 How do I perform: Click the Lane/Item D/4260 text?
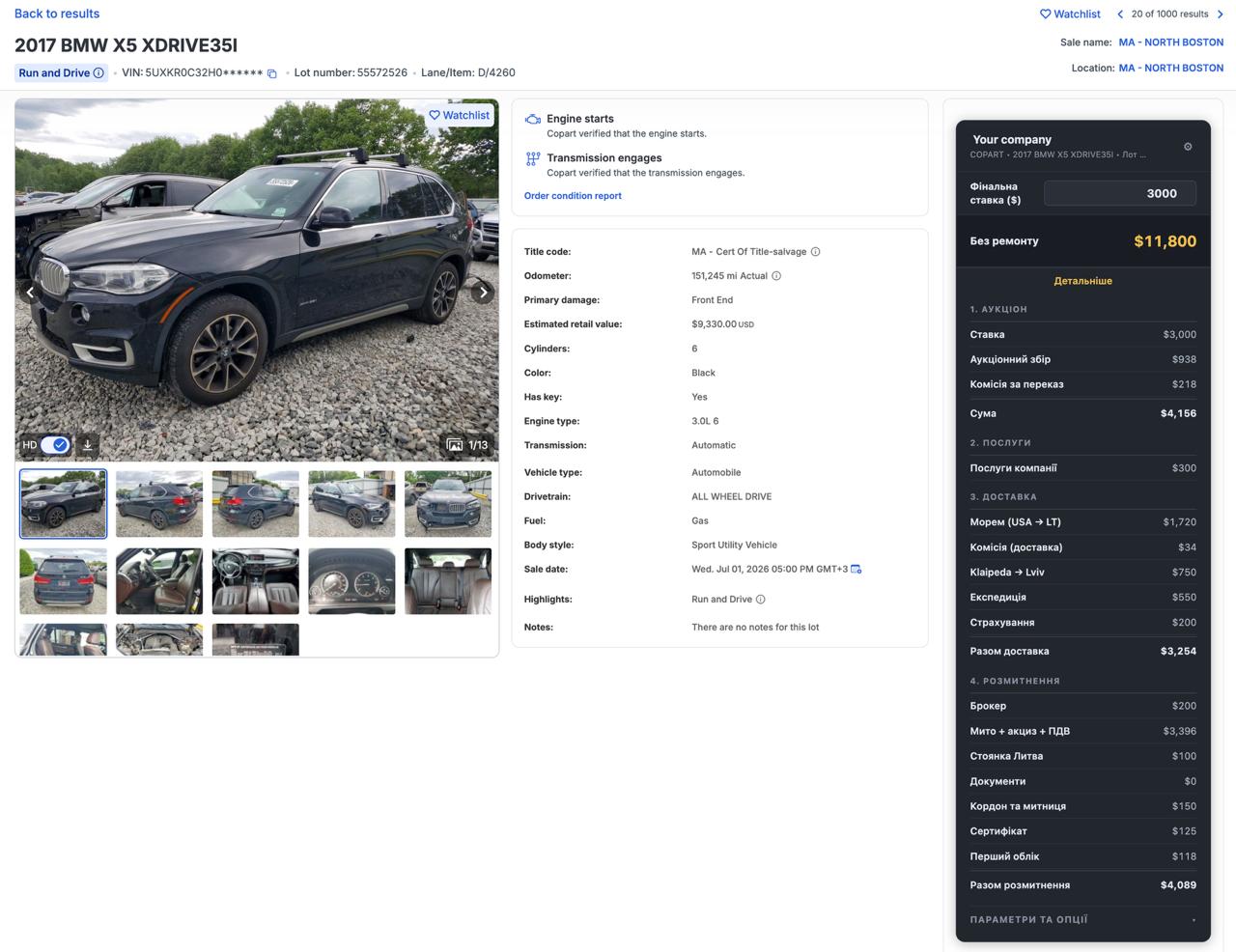[x=468, y=72]
